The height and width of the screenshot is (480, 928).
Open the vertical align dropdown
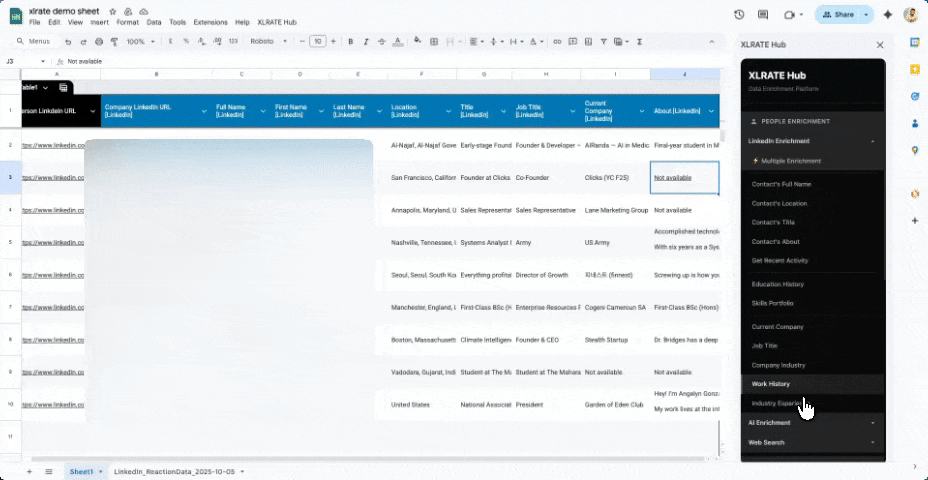[495, 41]
